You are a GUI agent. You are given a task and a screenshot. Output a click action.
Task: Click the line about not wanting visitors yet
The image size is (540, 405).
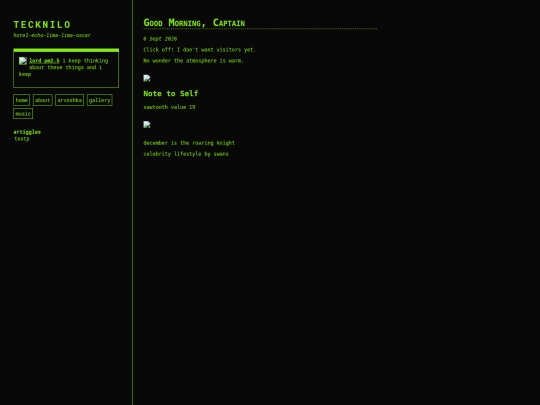pos(199,50)
